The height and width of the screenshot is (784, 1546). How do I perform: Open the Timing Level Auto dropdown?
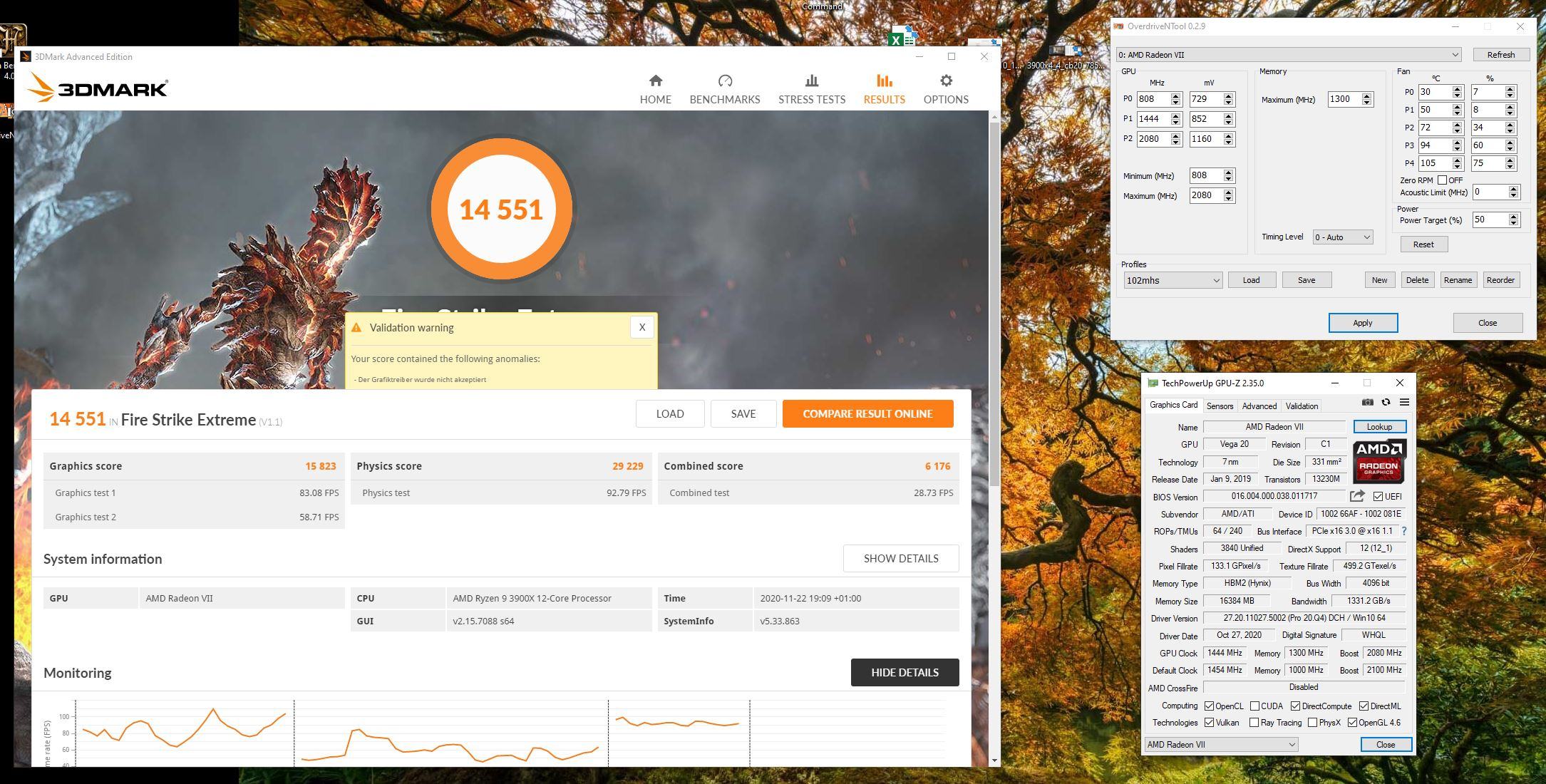(x=1343, y=237)
